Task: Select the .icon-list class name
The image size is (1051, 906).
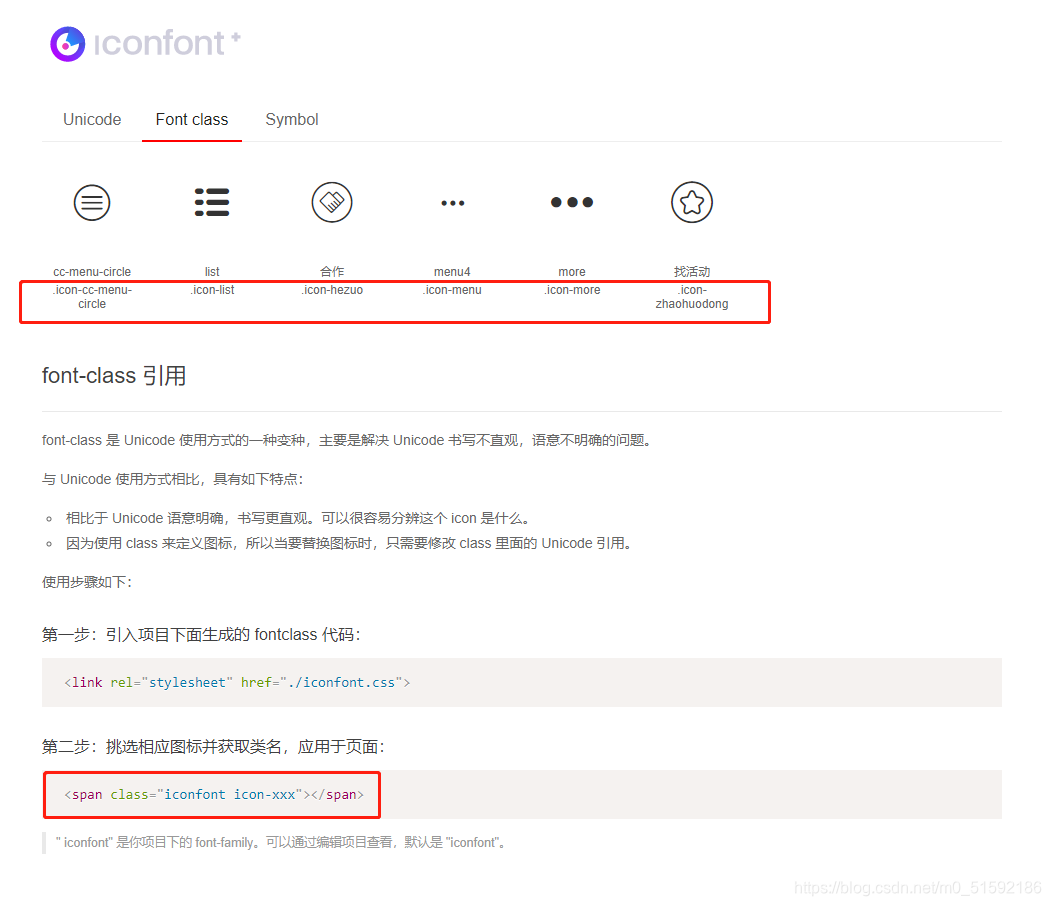Action: tap(212, 289)
